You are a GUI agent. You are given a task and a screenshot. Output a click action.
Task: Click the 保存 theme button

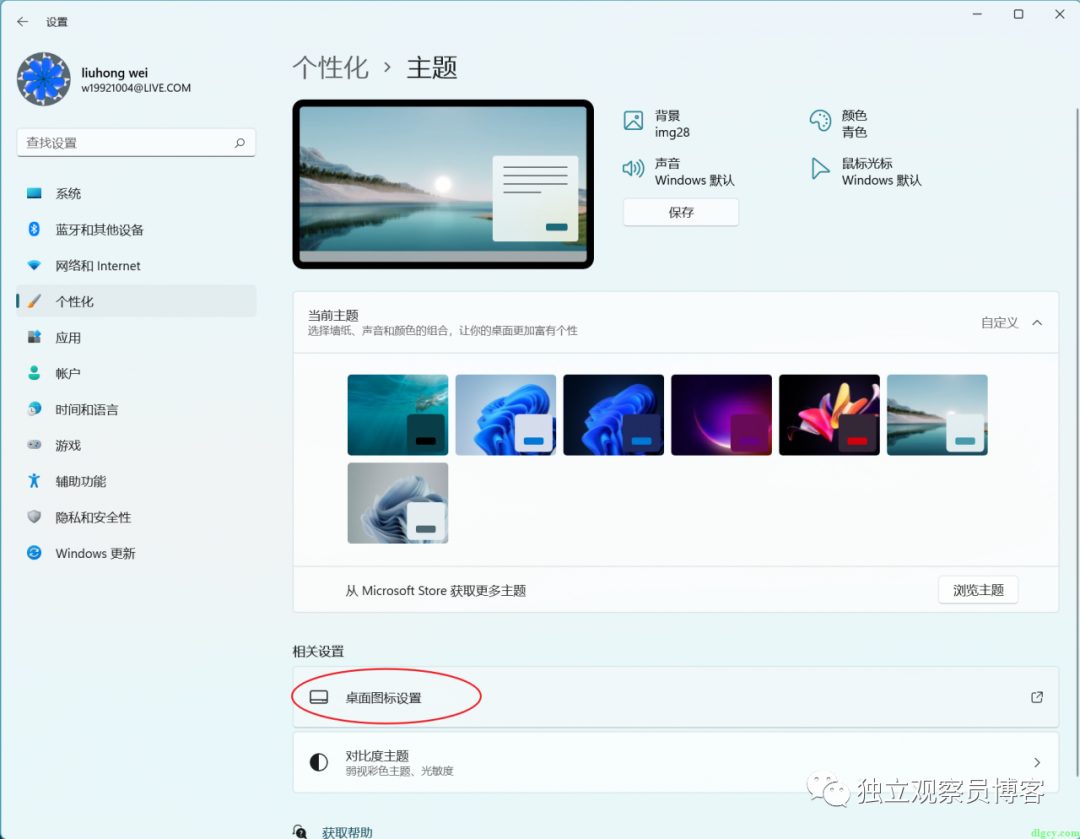[x=681, y=212]
